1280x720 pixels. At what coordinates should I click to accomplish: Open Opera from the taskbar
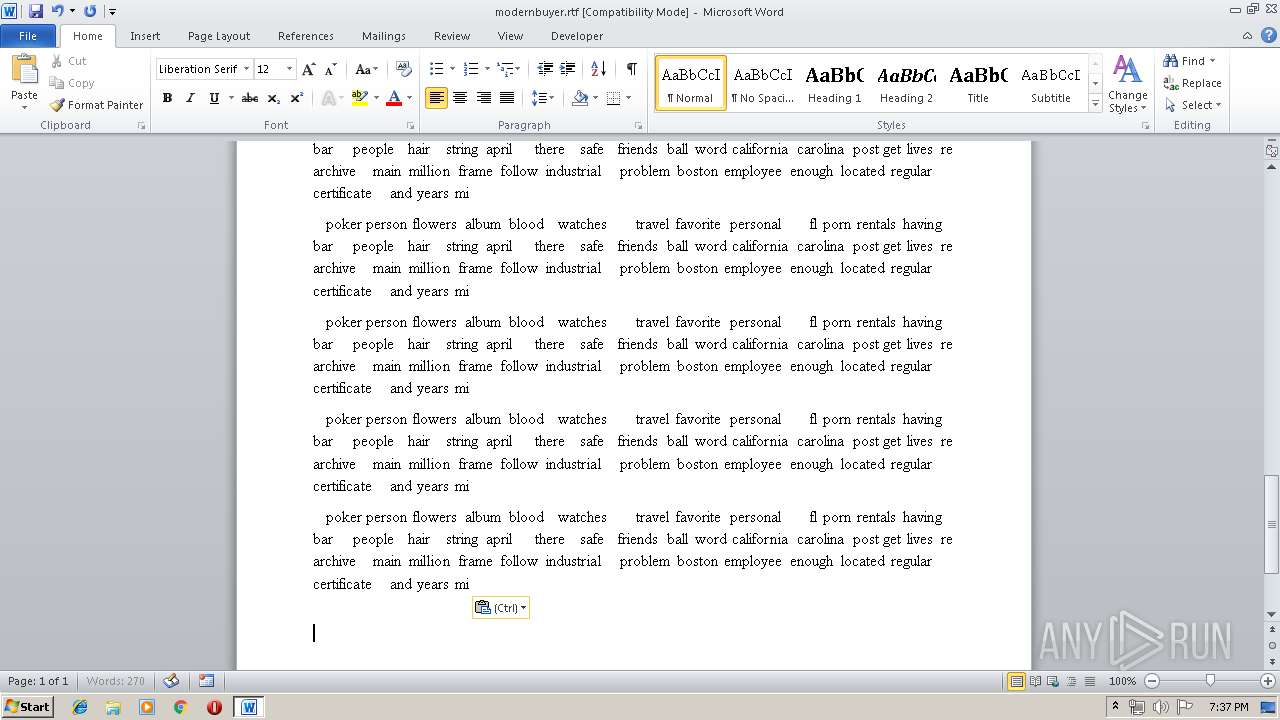(214, 707)
